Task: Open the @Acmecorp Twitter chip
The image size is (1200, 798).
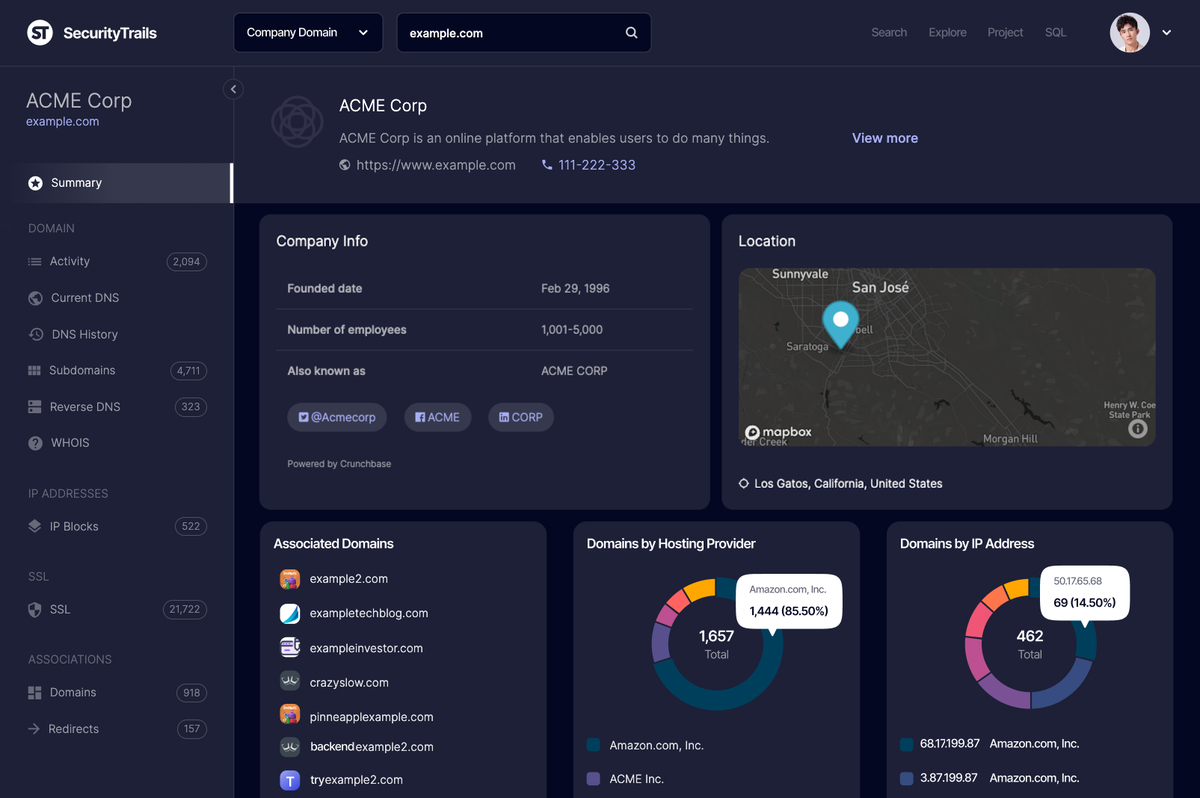Action: [x=337, y=417]
